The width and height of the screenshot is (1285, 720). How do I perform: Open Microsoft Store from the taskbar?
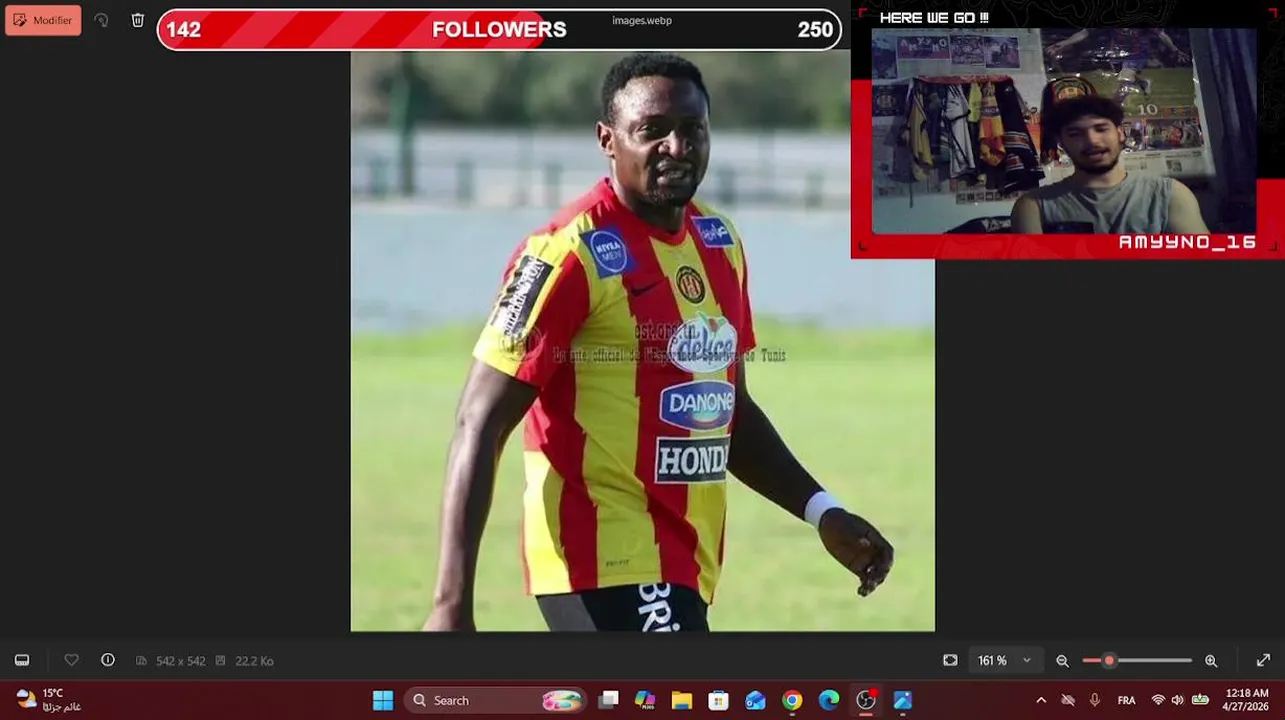click(x=718, y=700)
